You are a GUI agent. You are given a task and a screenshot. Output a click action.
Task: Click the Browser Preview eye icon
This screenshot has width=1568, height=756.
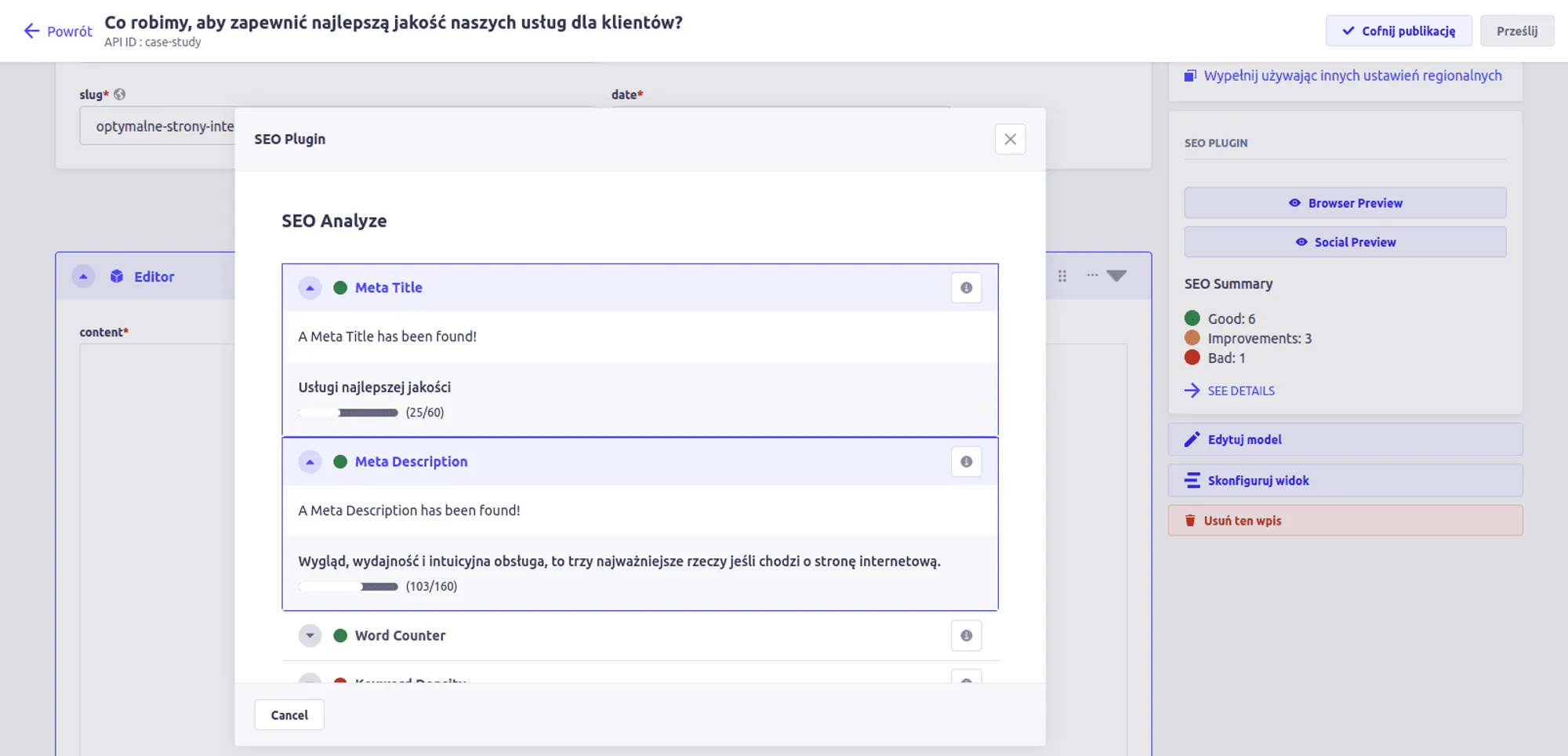[1294, 203]
